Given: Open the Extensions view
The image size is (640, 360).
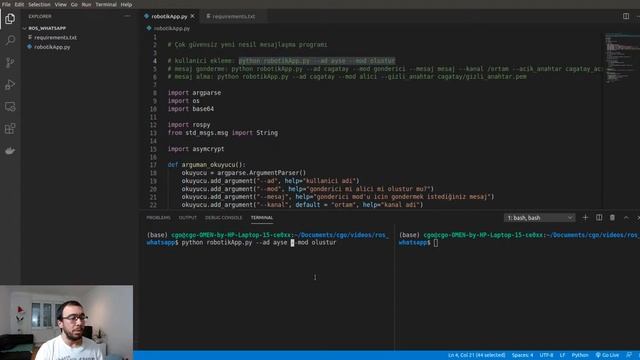Looking at the screenshot, I should [x=10, y=129].
